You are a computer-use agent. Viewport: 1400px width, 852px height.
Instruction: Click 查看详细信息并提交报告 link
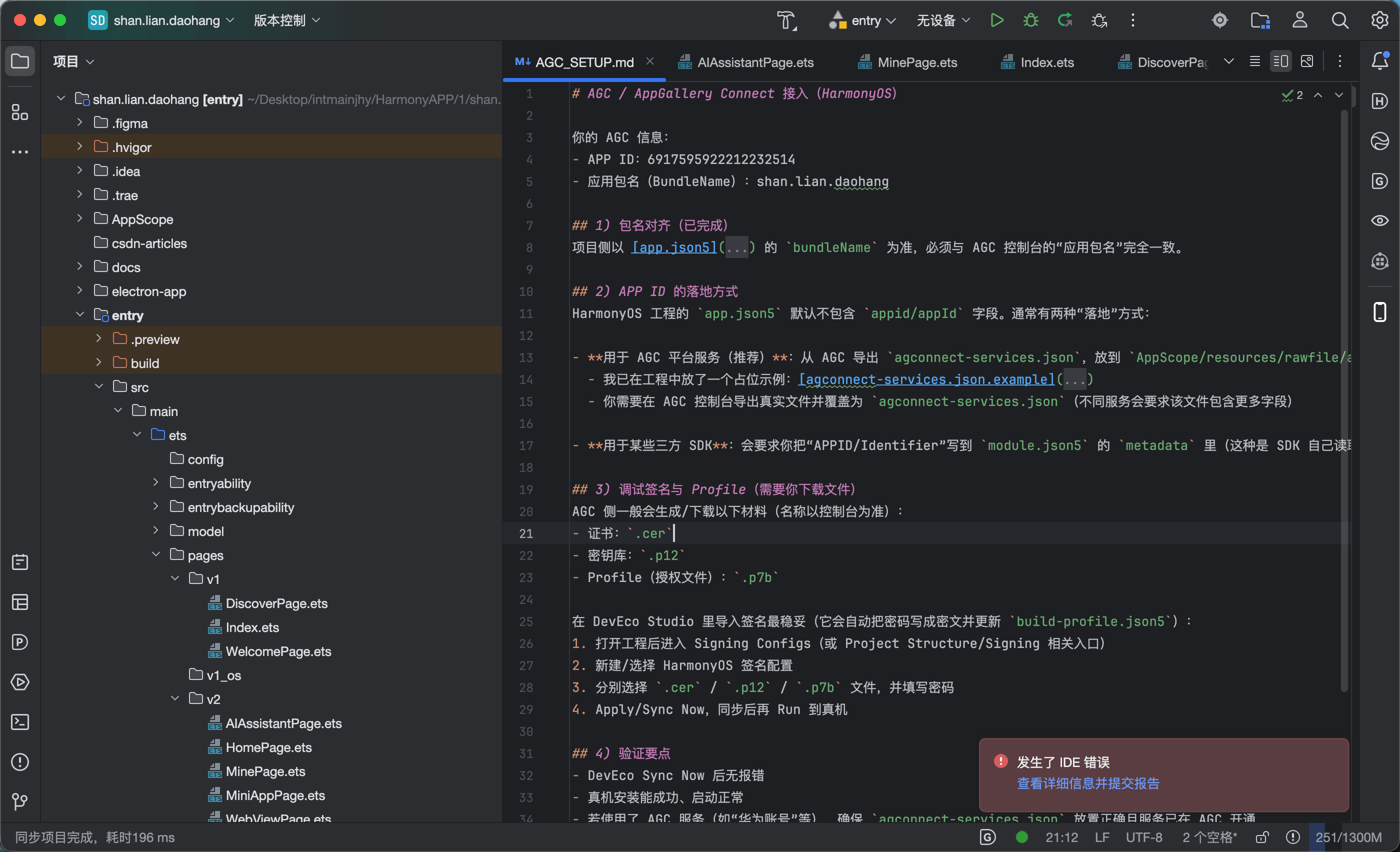(1087, 784)
